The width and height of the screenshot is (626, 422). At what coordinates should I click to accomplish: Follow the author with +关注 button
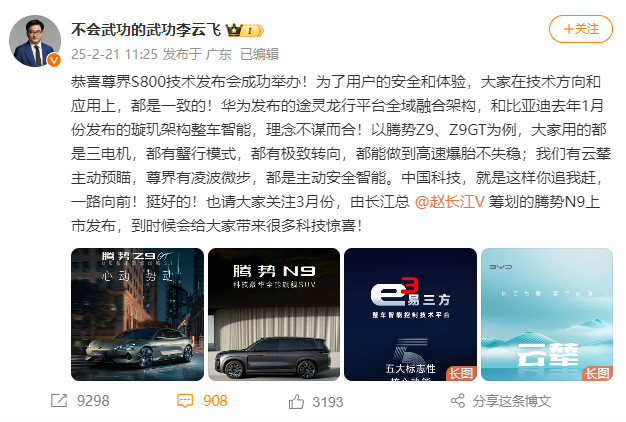point(581,29)
